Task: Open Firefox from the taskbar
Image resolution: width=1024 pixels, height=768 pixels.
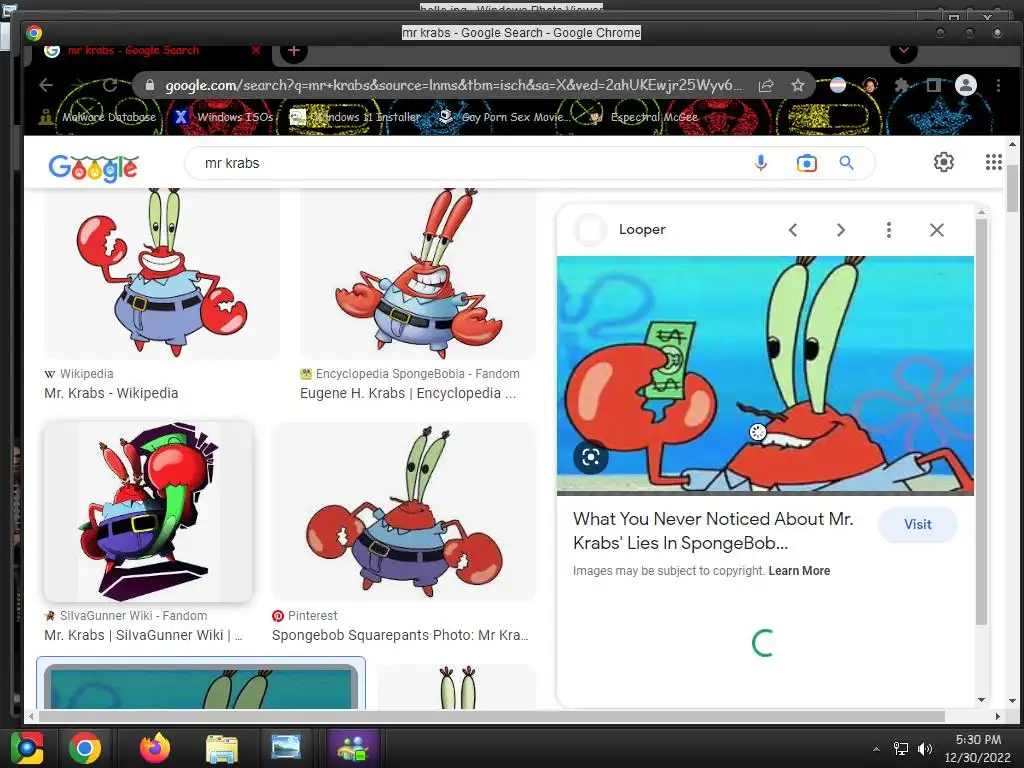Action: pos(155,748)
